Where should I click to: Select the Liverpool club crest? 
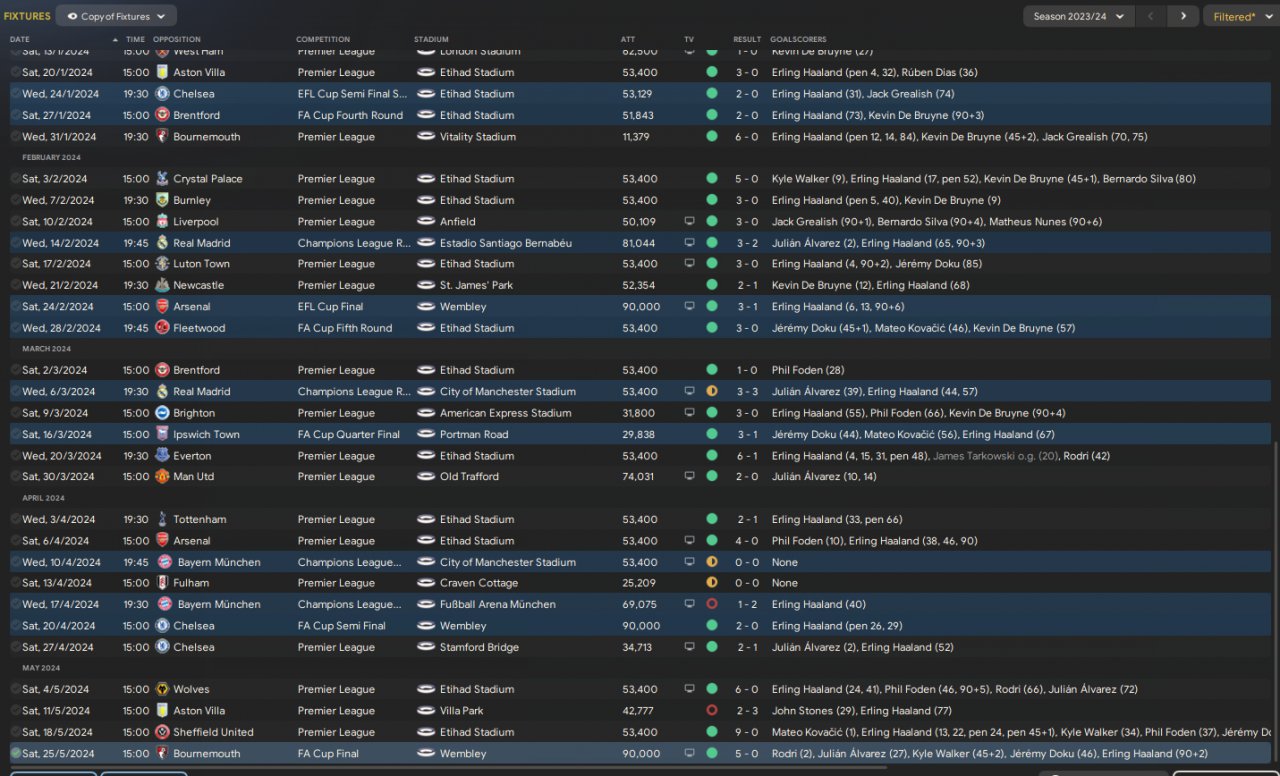tap(162, 222)
